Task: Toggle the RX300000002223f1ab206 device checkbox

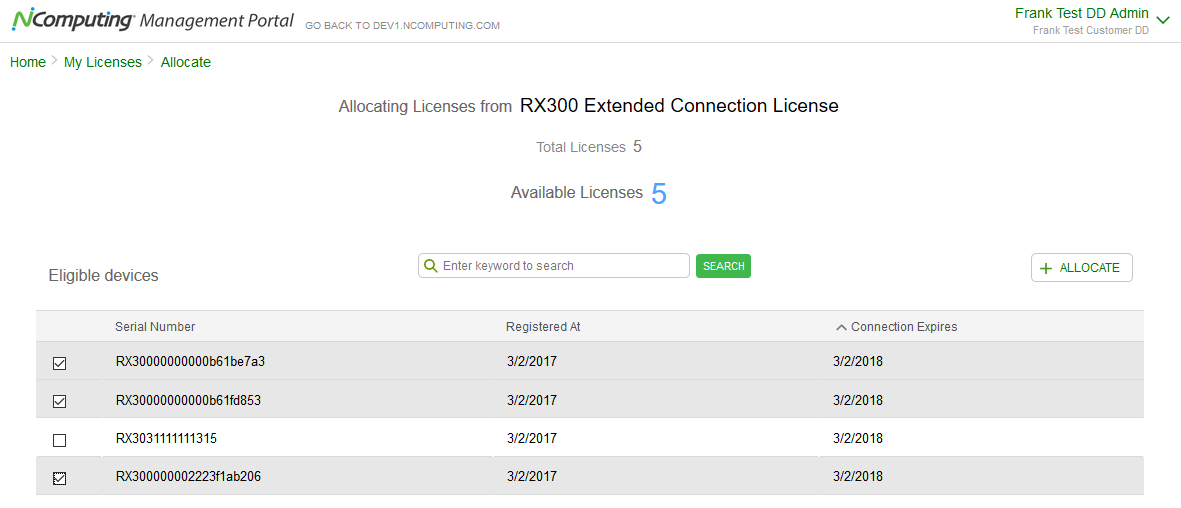Action: click(x=59, y=478)
